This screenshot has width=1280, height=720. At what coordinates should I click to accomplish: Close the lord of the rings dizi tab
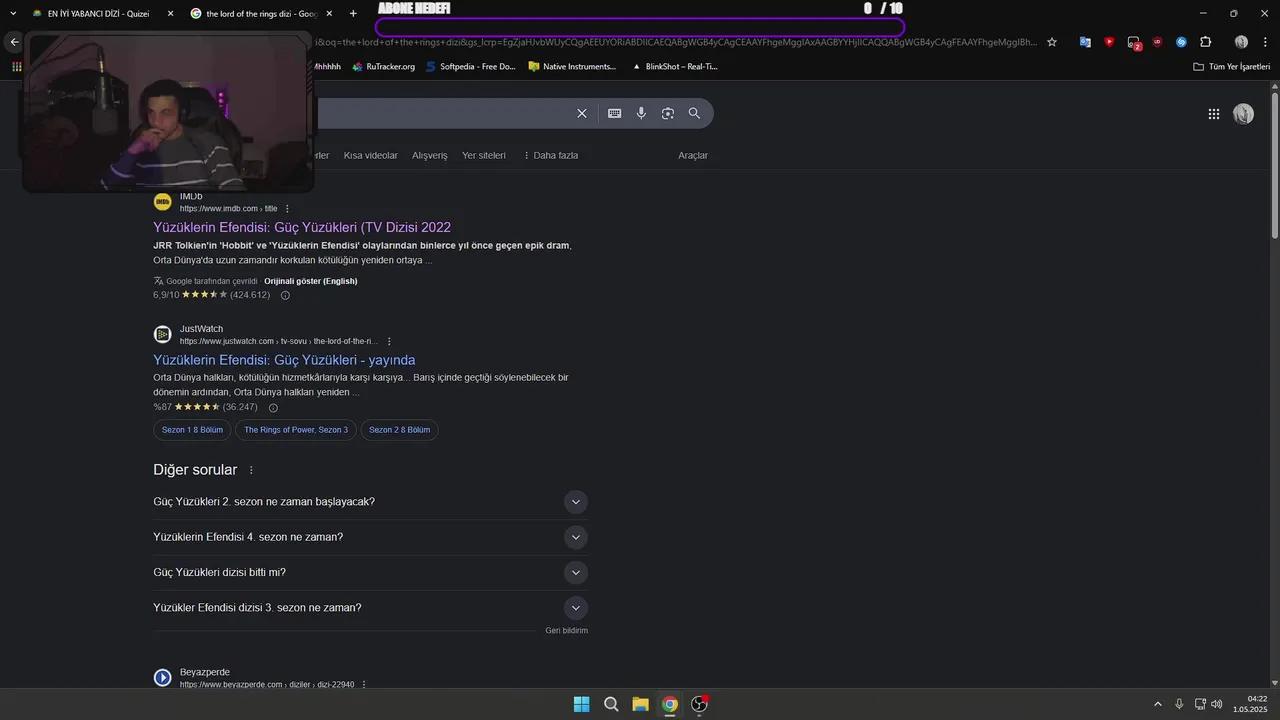pyautogui.click(x=329, y=13)
